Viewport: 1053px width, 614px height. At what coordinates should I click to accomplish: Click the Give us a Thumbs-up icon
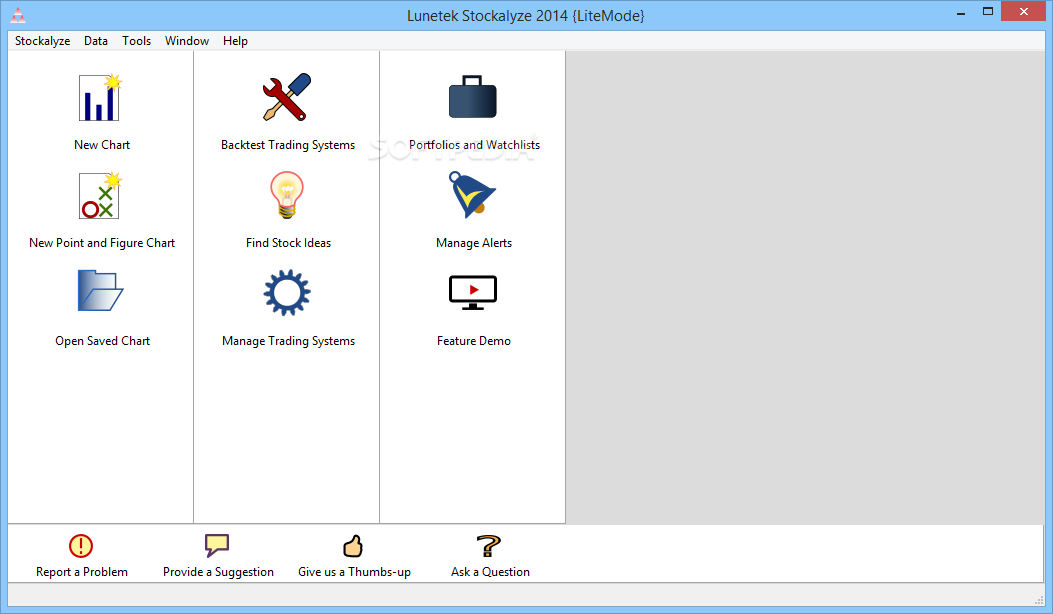(353, 546)
